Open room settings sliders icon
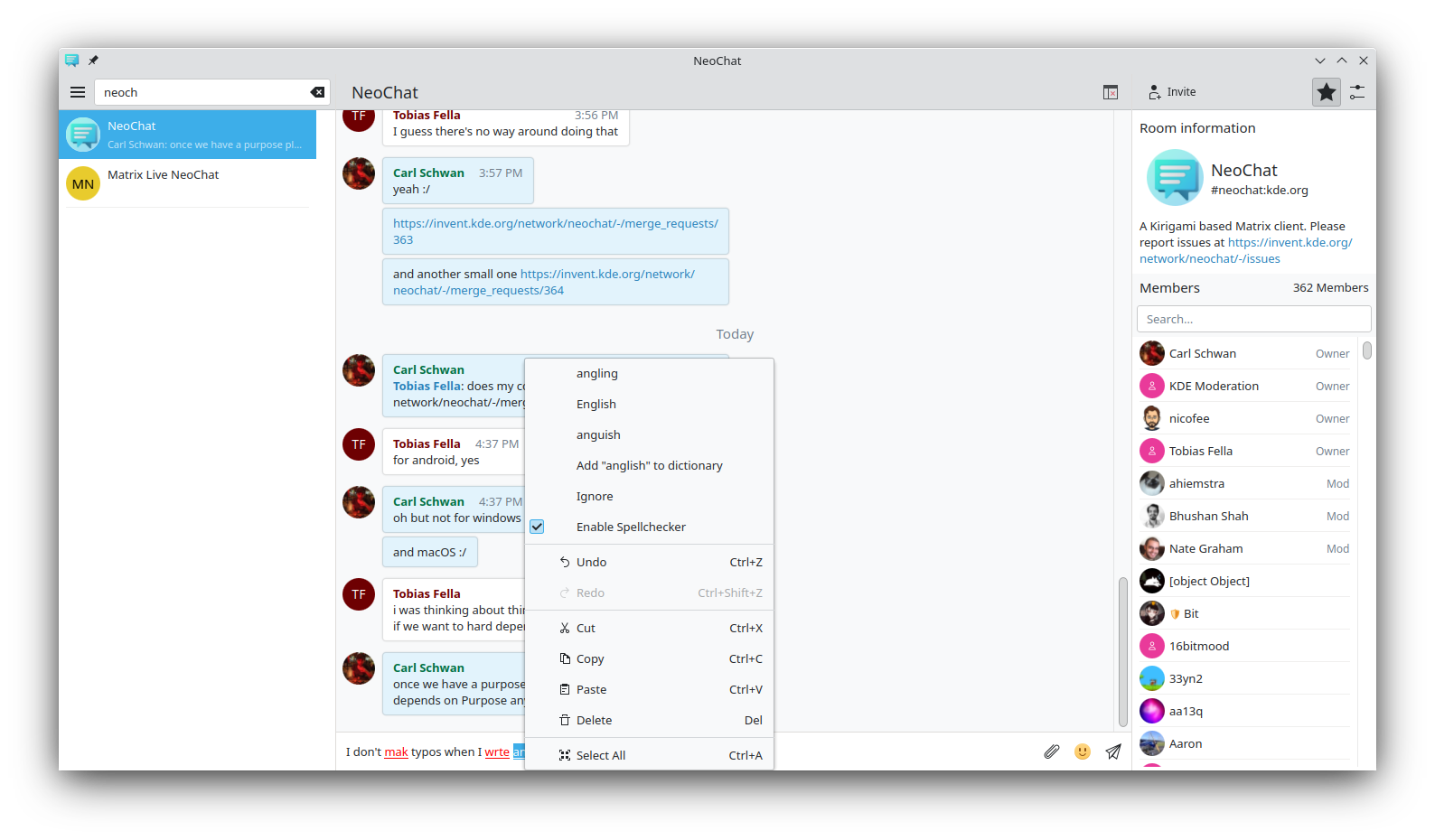This screenshot has width=1435, height=840. tap(1357, 92)
